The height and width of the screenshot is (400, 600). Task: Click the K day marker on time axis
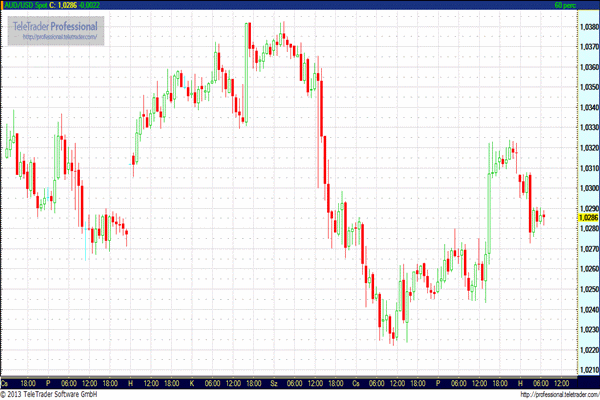(192, 383)
